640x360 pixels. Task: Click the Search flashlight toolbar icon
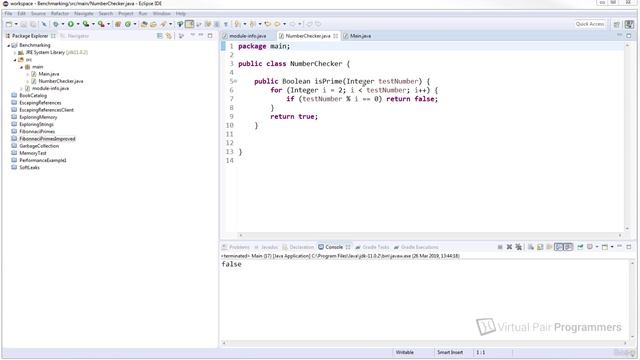(163, 24)
